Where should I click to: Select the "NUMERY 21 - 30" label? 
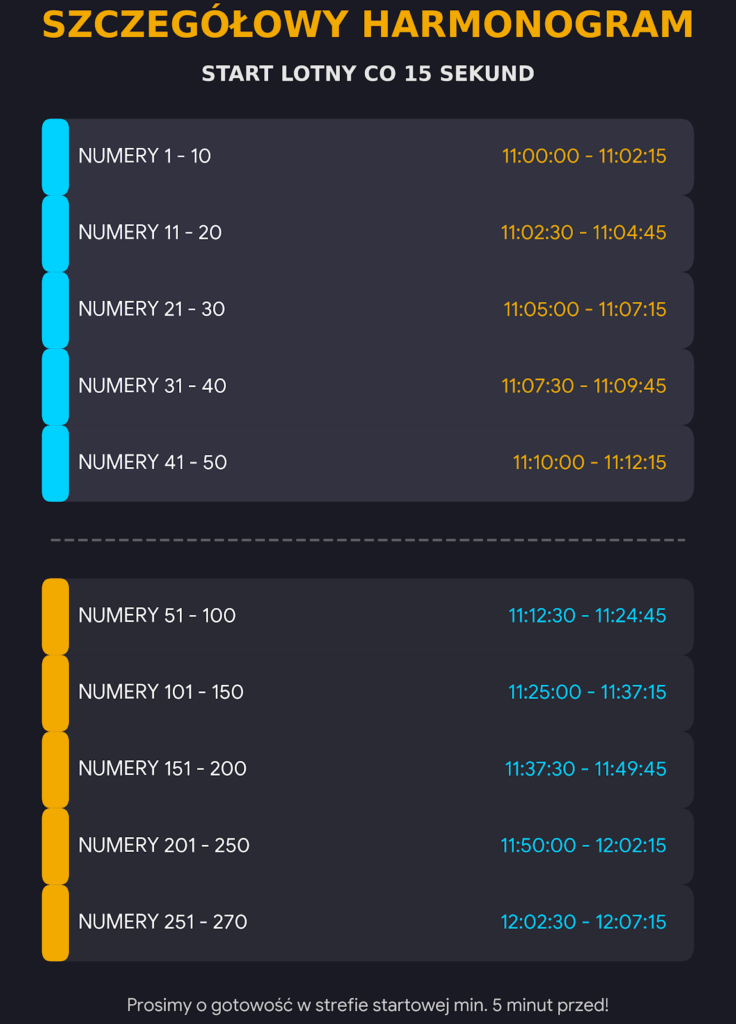pyautogui.click(x=152, y=309)
